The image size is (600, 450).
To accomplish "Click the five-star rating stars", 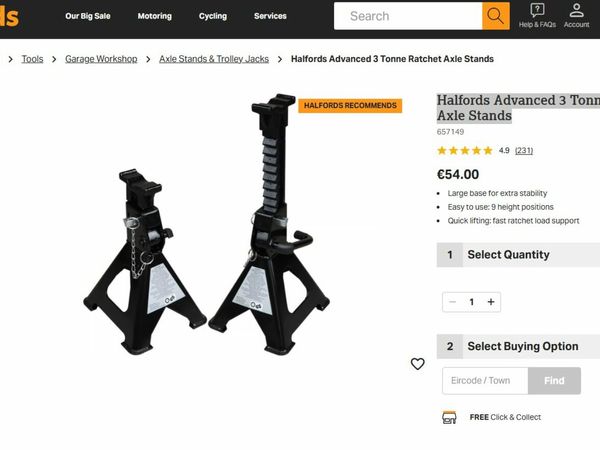I will click(x=465, y=150).
